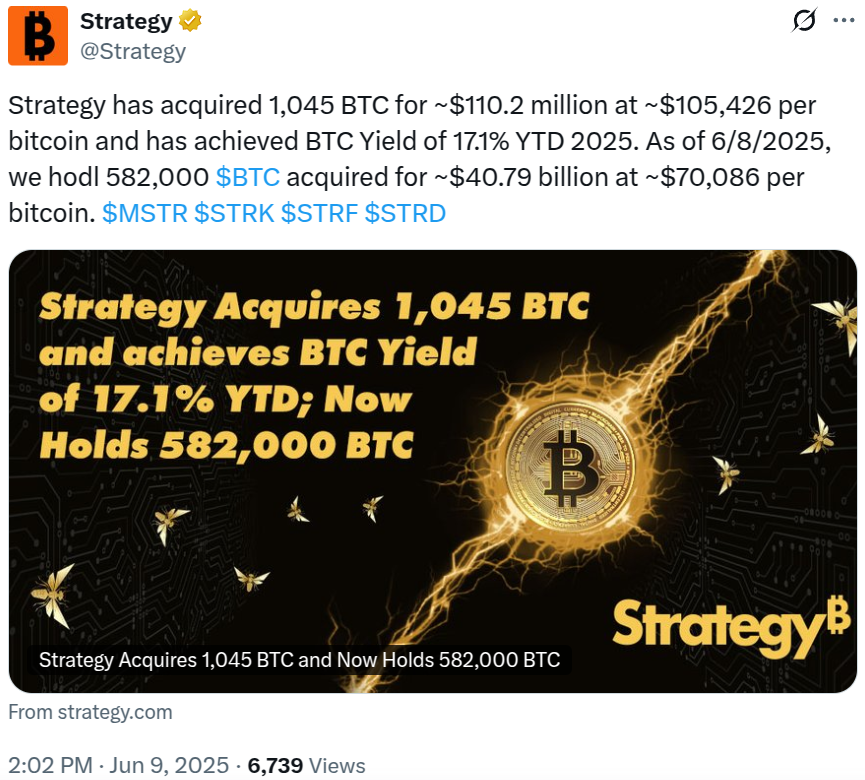Click the image caption bar about 1,045 BTC
The width and height of the screenshot is (865, 780).
tap(299, 660)
